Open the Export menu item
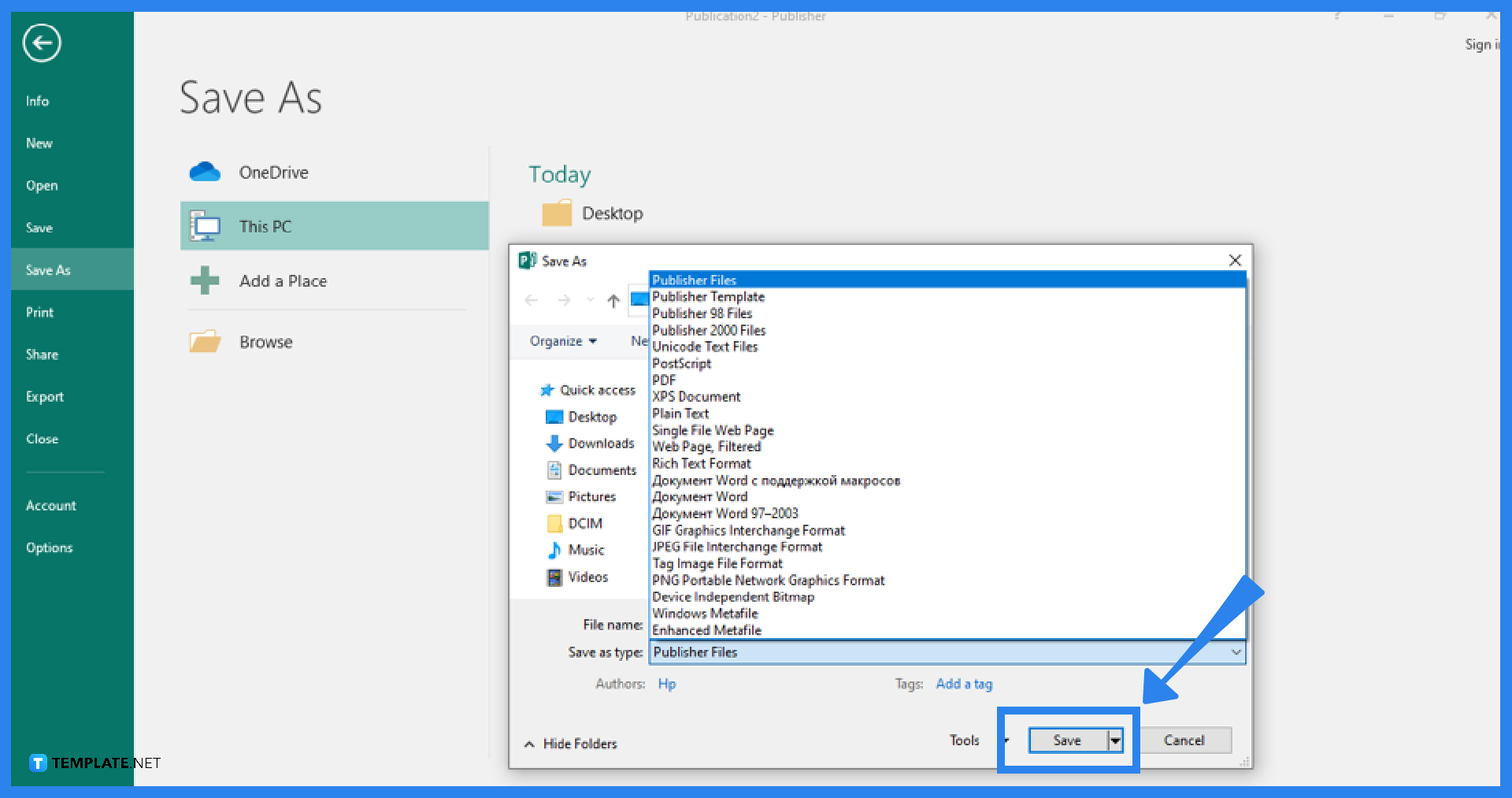1512x798 pixels. [x=44, y=396]
